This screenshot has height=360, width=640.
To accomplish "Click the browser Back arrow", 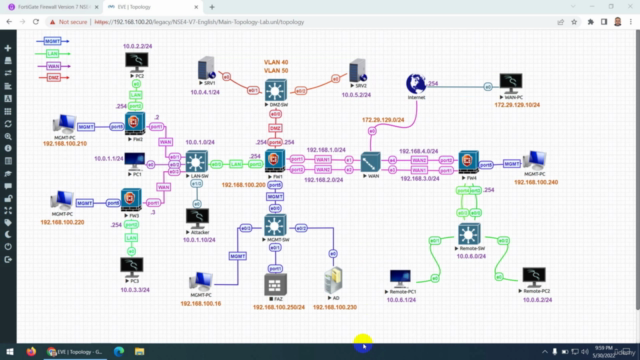I will pos(9,22).
